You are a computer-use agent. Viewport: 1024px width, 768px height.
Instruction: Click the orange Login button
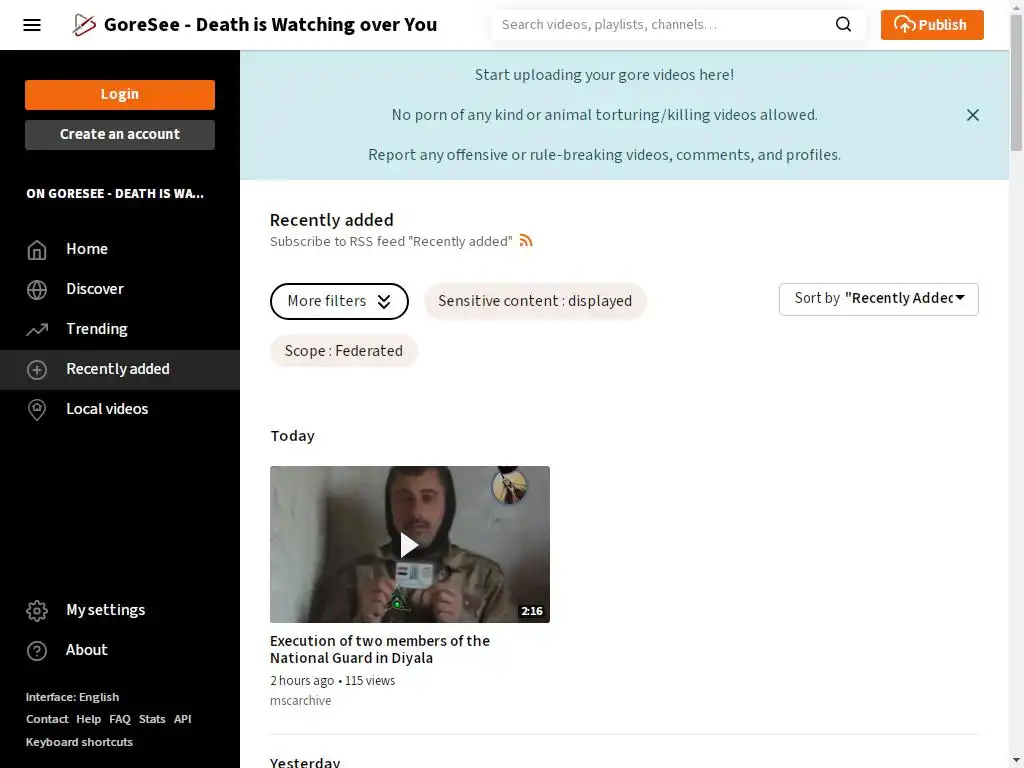(120, 95)
